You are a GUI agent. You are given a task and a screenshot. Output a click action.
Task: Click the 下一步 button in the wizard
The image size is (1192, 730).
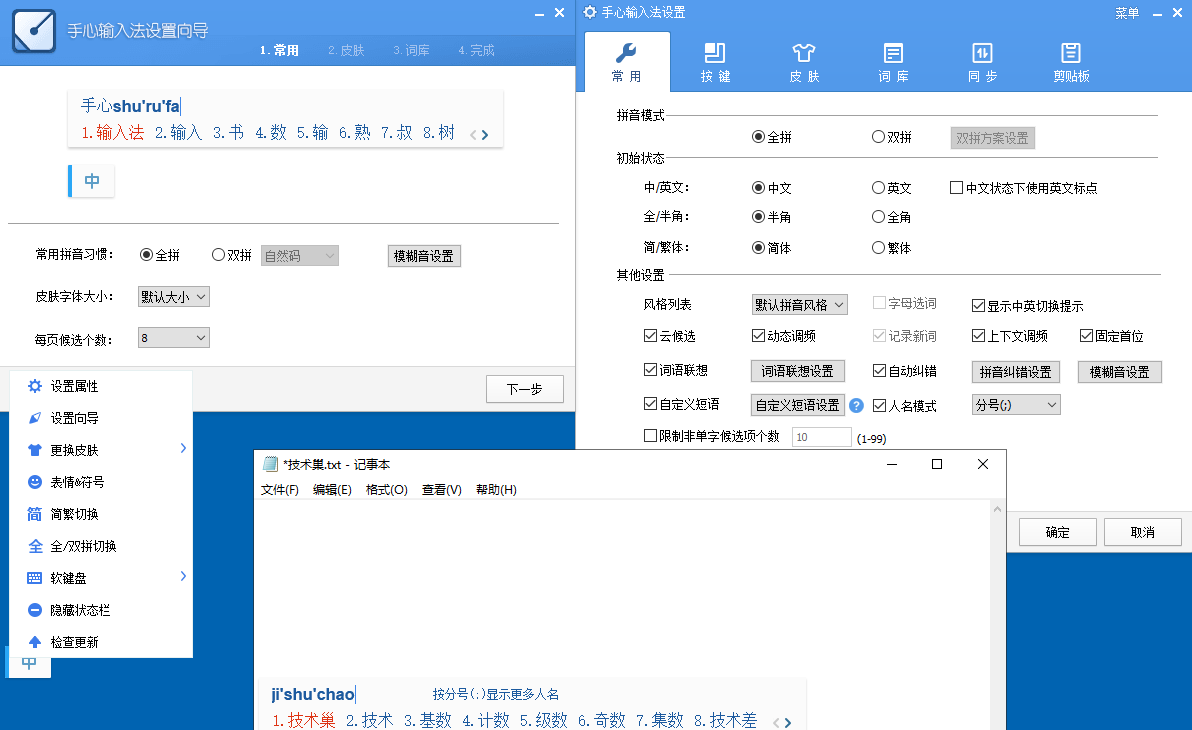[524, 389]
